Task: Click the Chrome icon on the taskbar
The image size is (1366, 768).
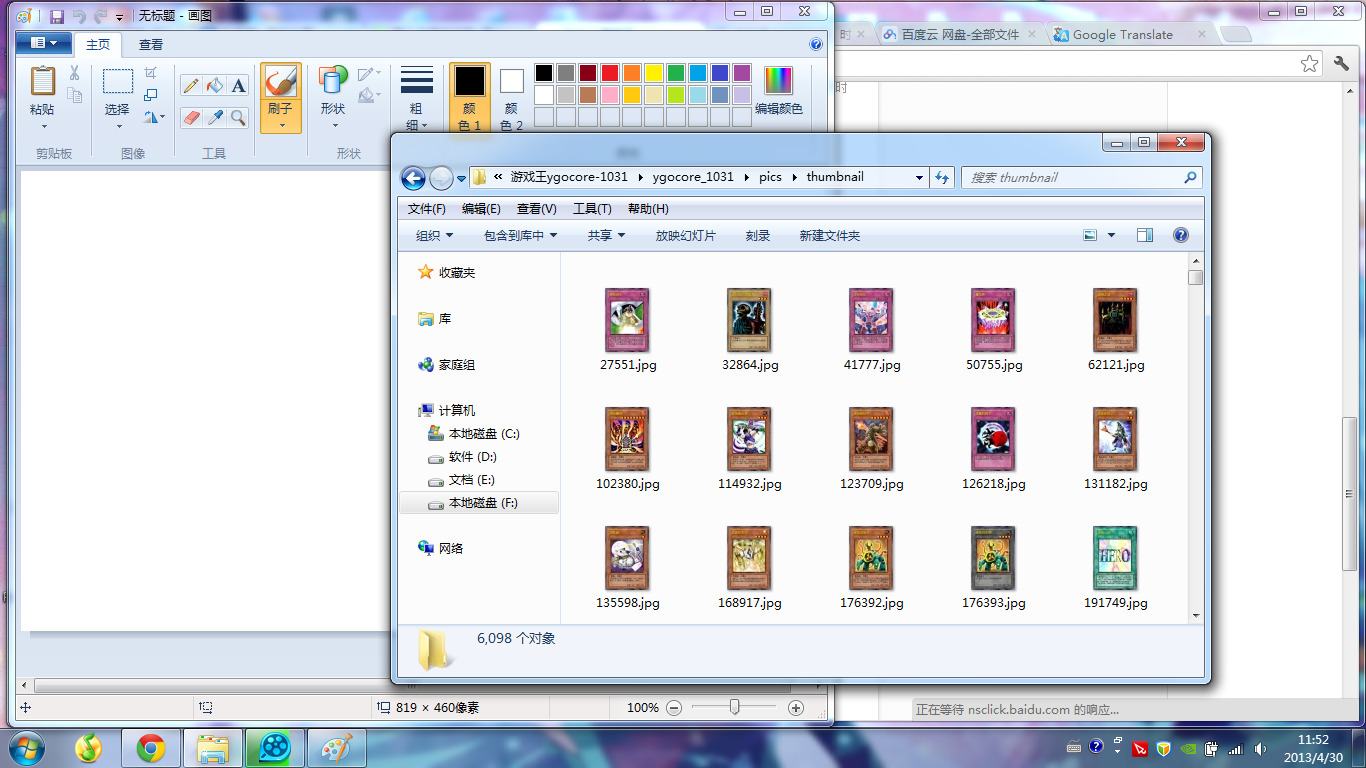Action: point(151,748)
